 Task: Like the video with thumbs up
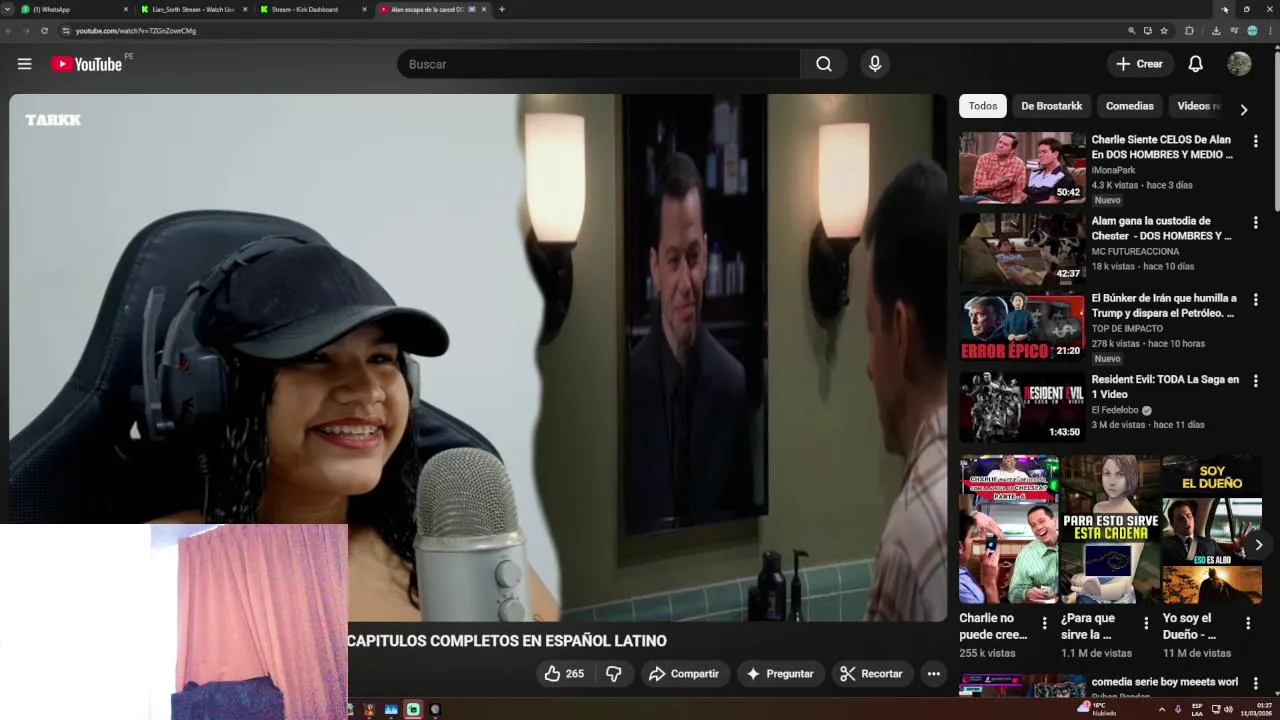564,674
